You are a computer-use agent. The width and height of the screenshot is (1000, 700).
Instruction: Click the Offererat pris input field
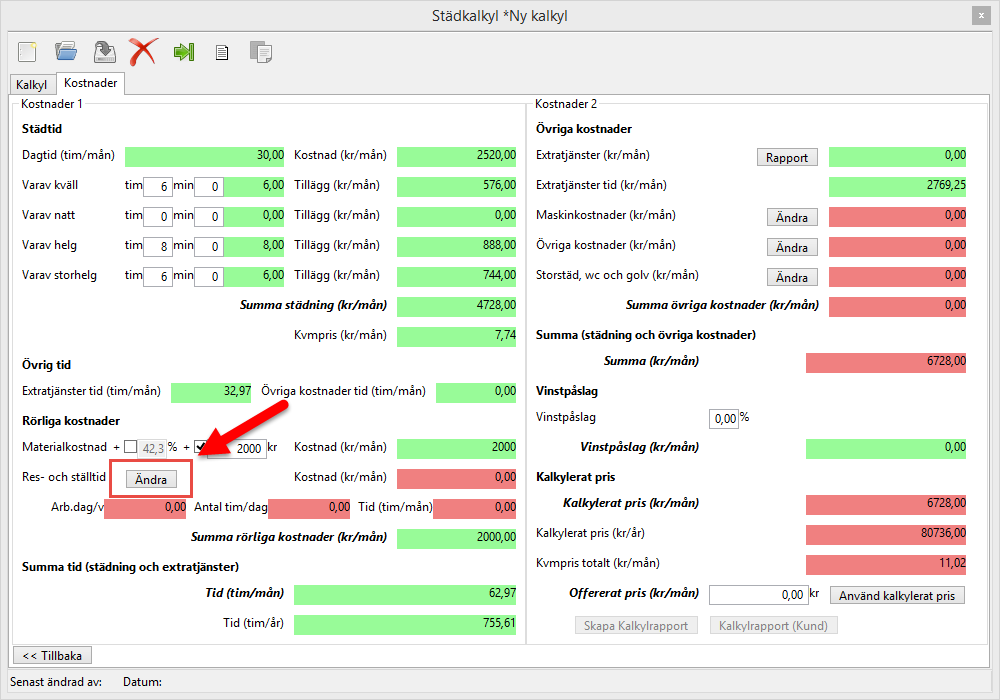[x=758, y=595]
